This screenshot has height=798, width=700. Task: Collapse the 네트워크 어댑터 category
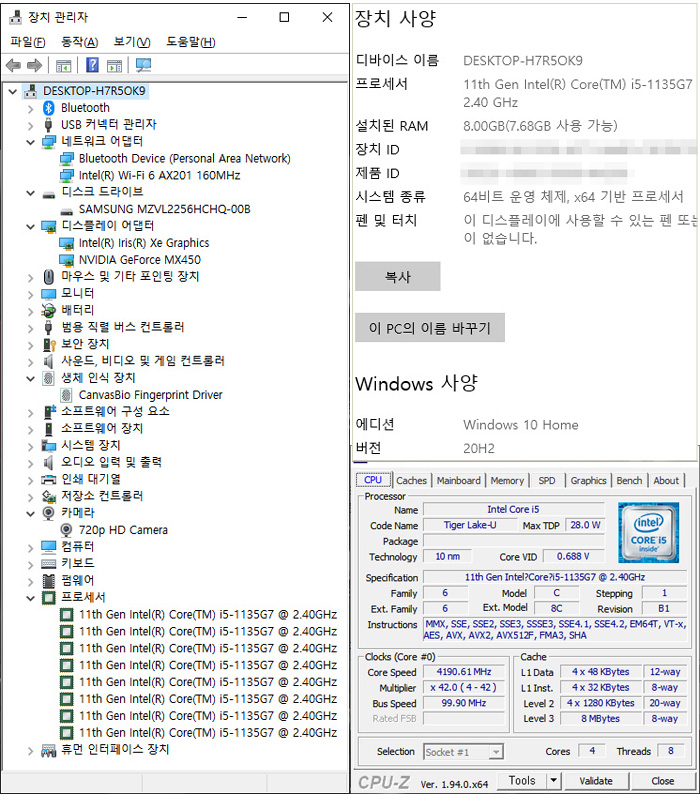[x=31, y=142]
